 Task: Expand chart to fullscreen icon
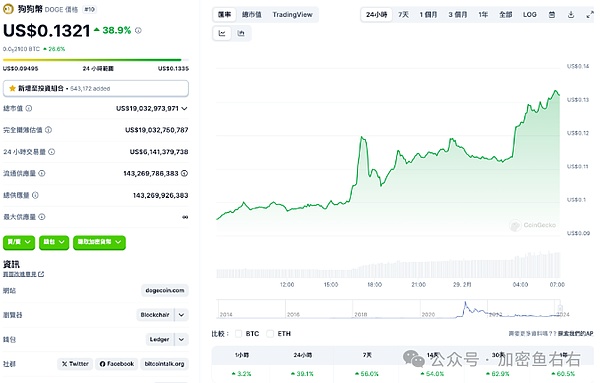(590, 15)
